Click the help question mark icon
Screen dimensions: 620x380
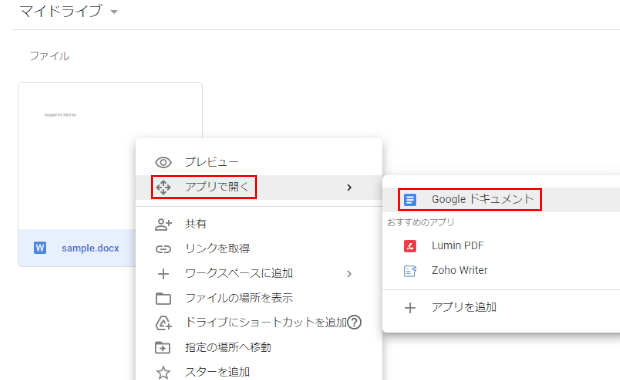coord(354,323)
